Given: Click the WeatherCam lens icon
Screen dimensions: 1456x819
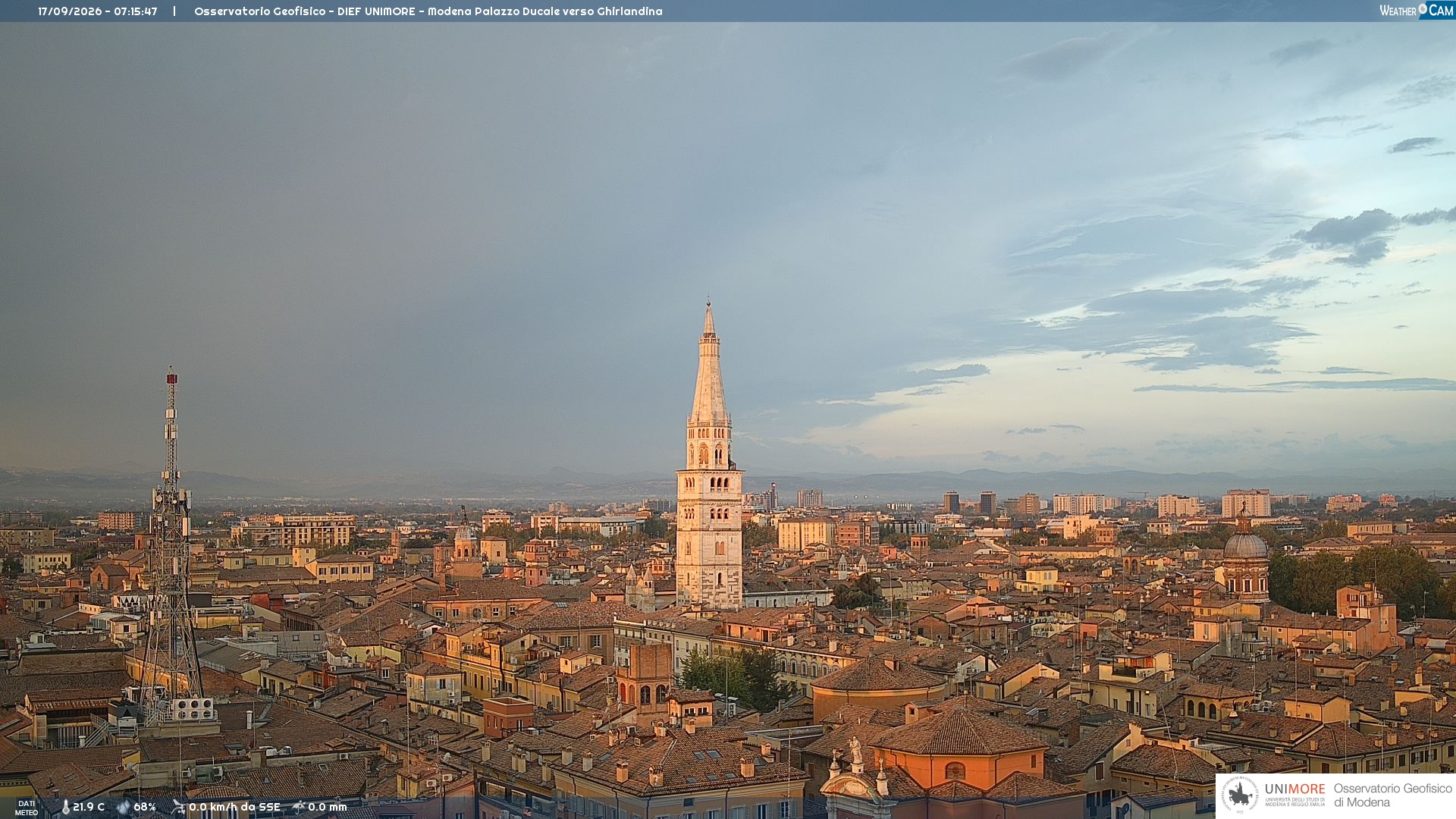Looking at the screenshot, I should [x=1423, y=9].
